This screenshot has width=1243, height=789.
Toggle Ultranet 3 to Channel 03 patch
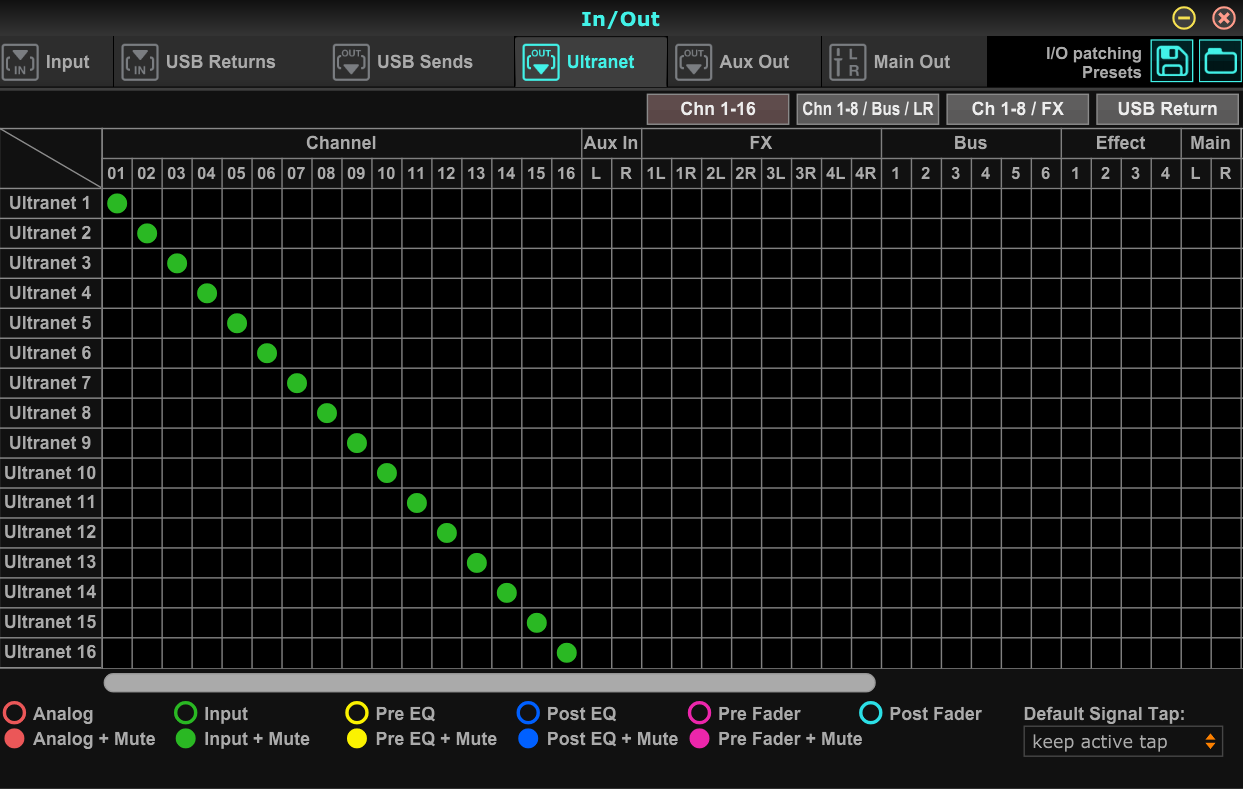click(177, 263)
